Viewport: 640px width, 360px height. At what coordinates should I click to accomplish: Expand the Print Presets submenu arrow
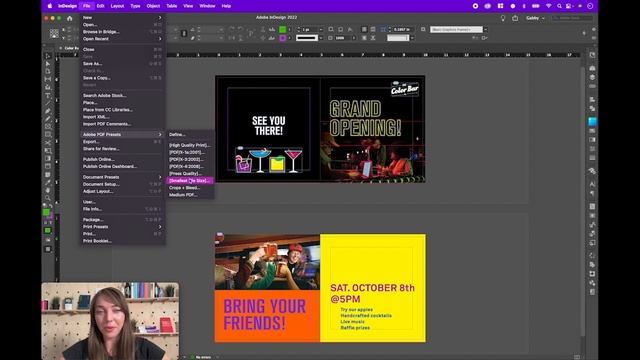click(160, 227)
